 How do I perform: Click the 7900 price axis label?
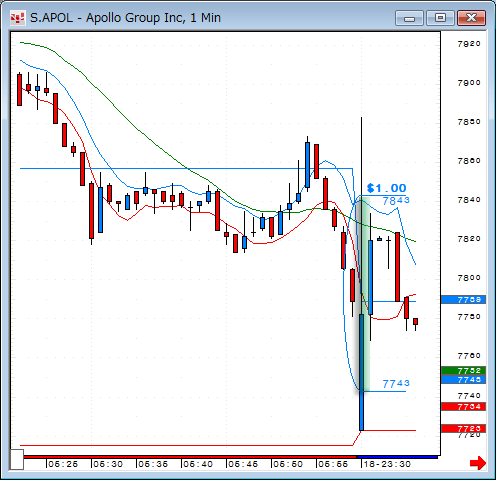pyautogui.click(x=469, y=83)
